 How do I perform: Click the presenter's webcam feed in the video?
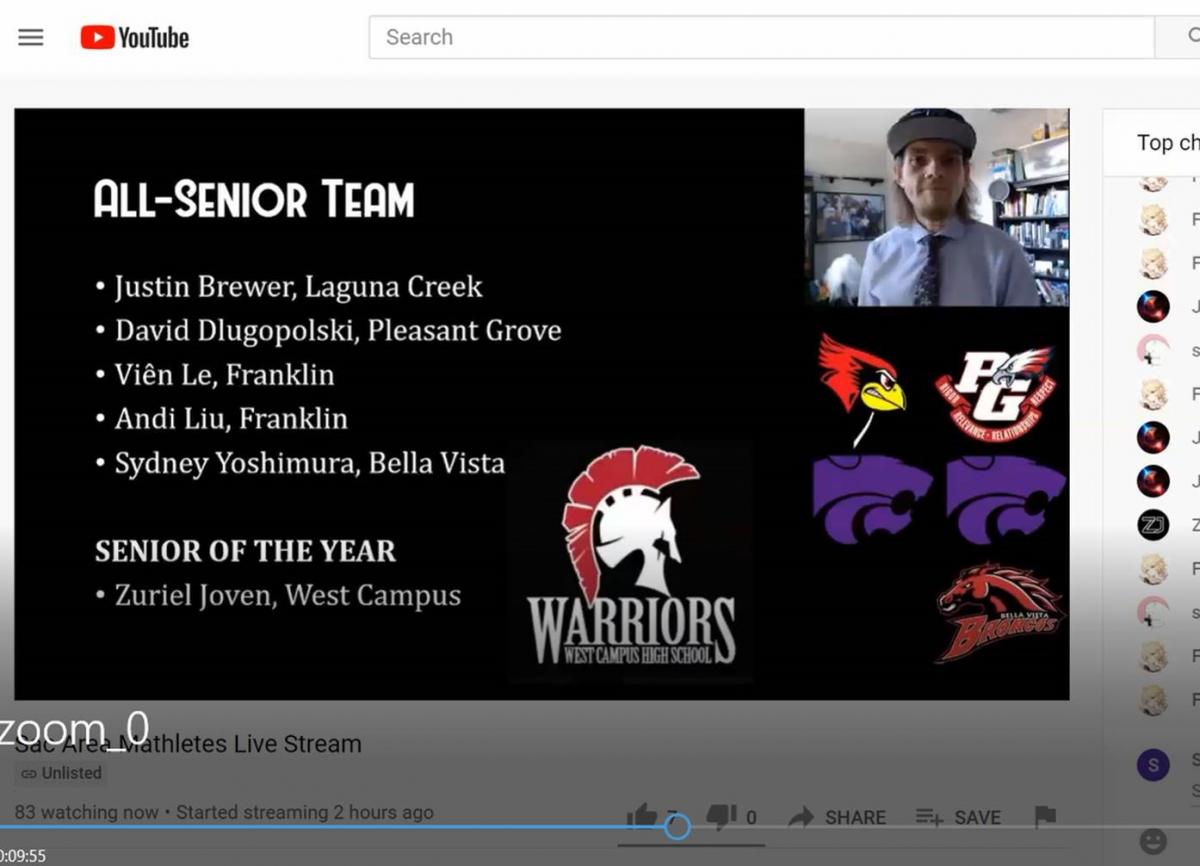[937, 207]
